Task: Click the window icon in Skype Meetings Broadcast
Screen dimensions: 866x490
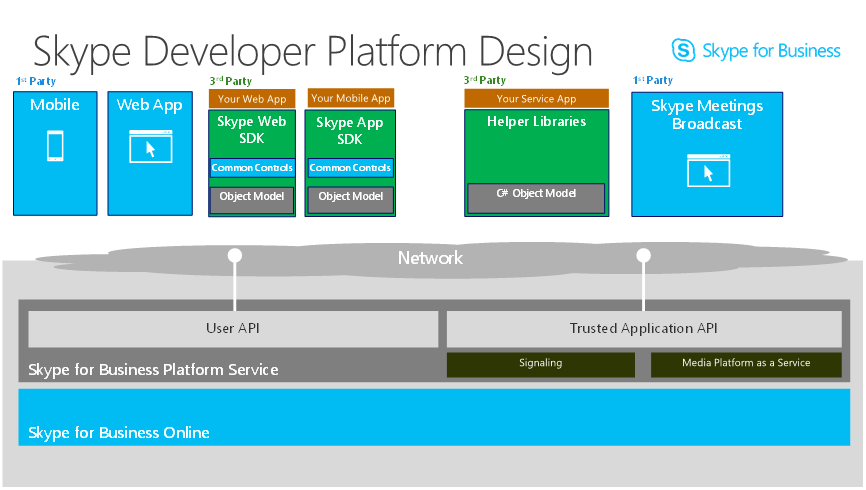Action: point(709,171)
